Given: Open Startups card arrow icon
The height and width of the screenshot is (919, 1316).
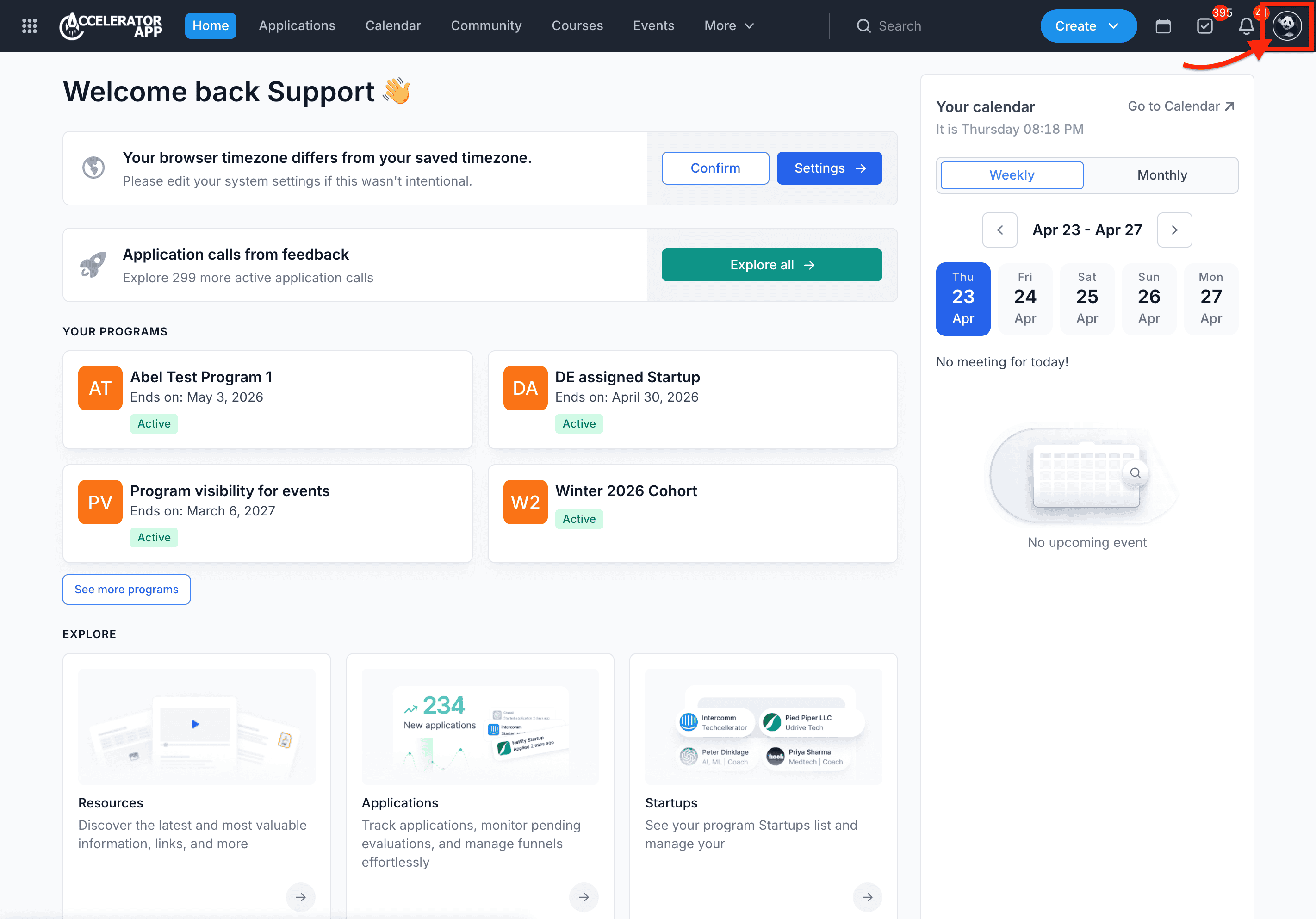Looking at the screenshot, I should pyautogui.click(x=867, y=897).
